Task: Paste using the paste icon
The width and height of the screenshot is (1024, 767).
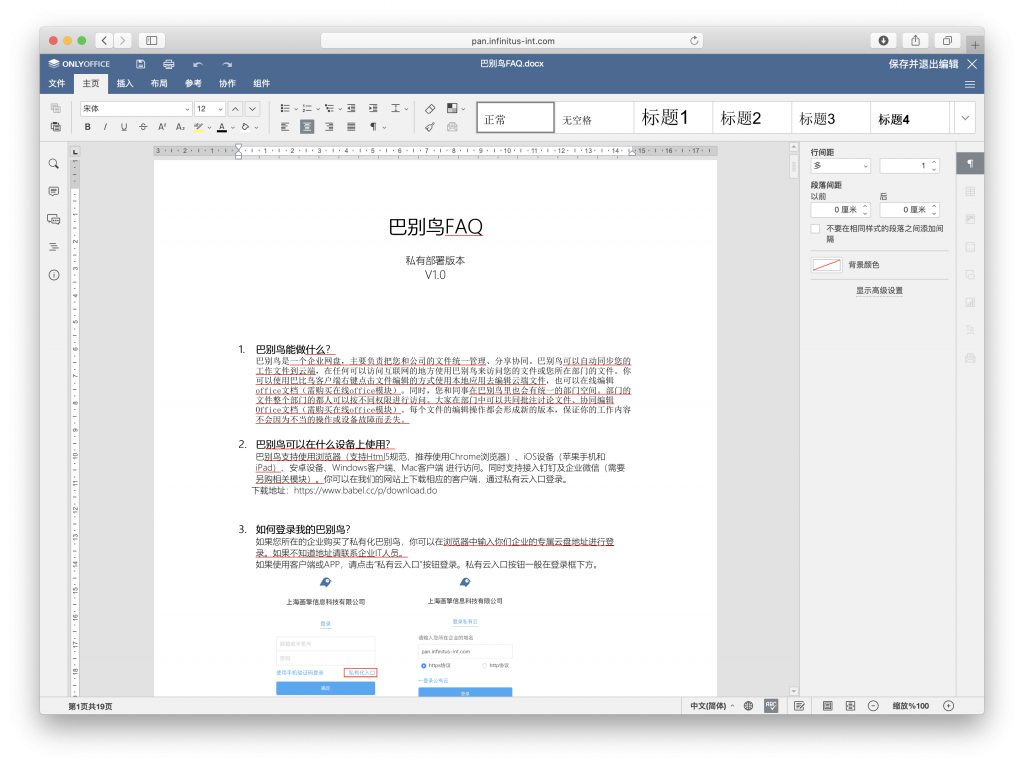Action: 56,127
